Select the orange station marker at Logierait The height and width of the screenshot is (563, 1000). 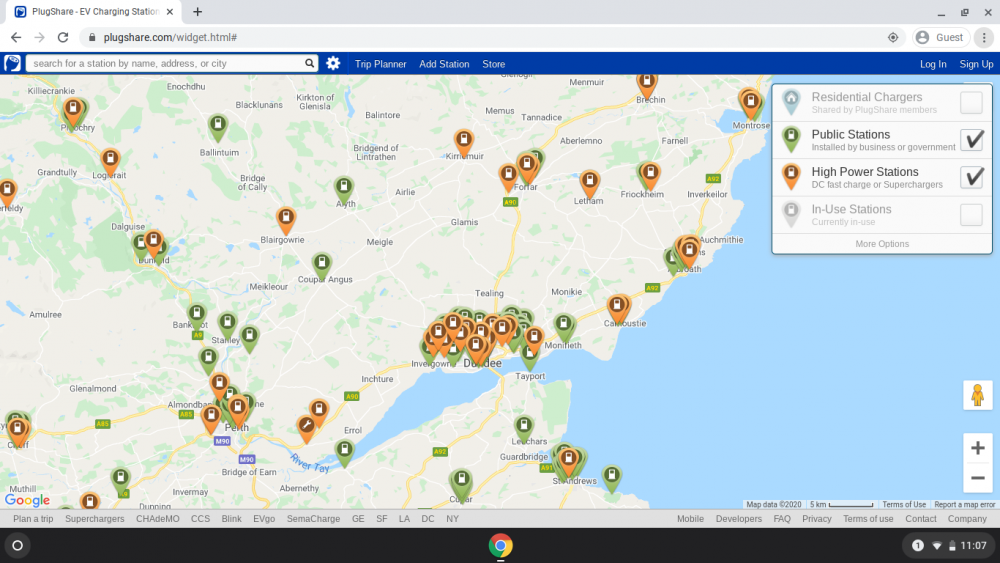coord(110,161)
